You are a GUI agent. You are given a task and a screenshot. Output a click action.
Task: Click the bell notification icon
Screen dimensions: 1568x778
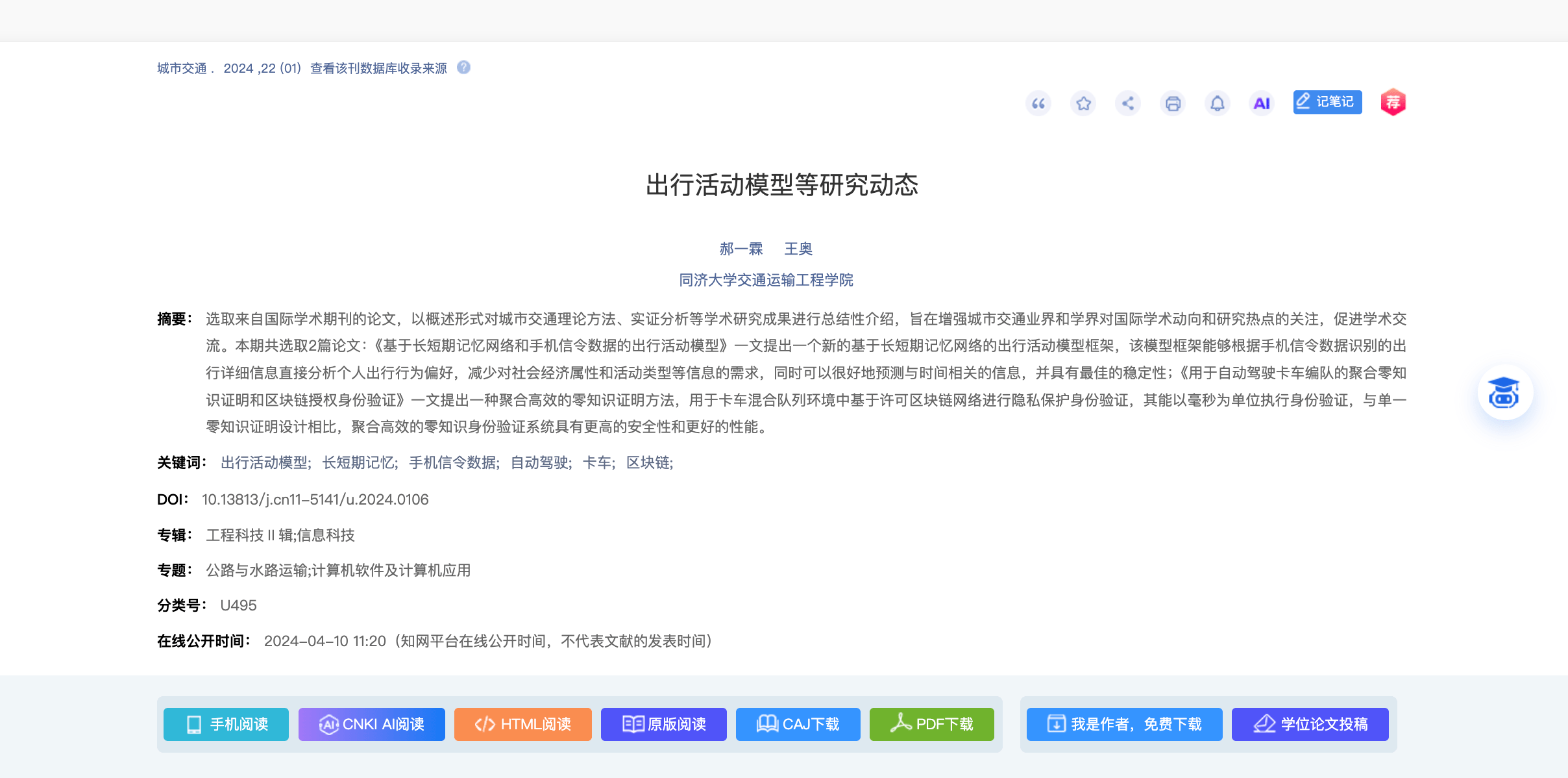click(x=1218, y=103)
